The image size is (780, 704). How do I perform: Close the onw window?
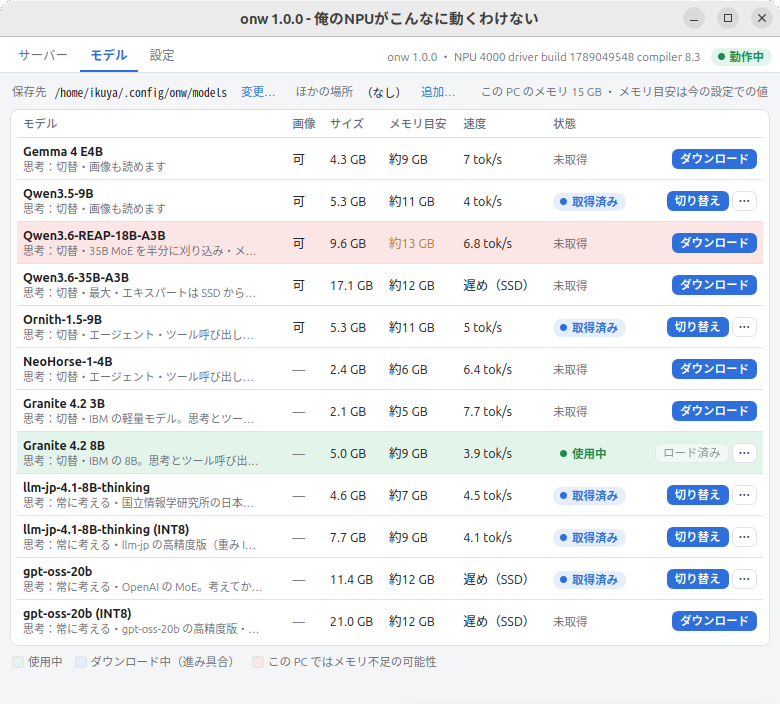762,18
